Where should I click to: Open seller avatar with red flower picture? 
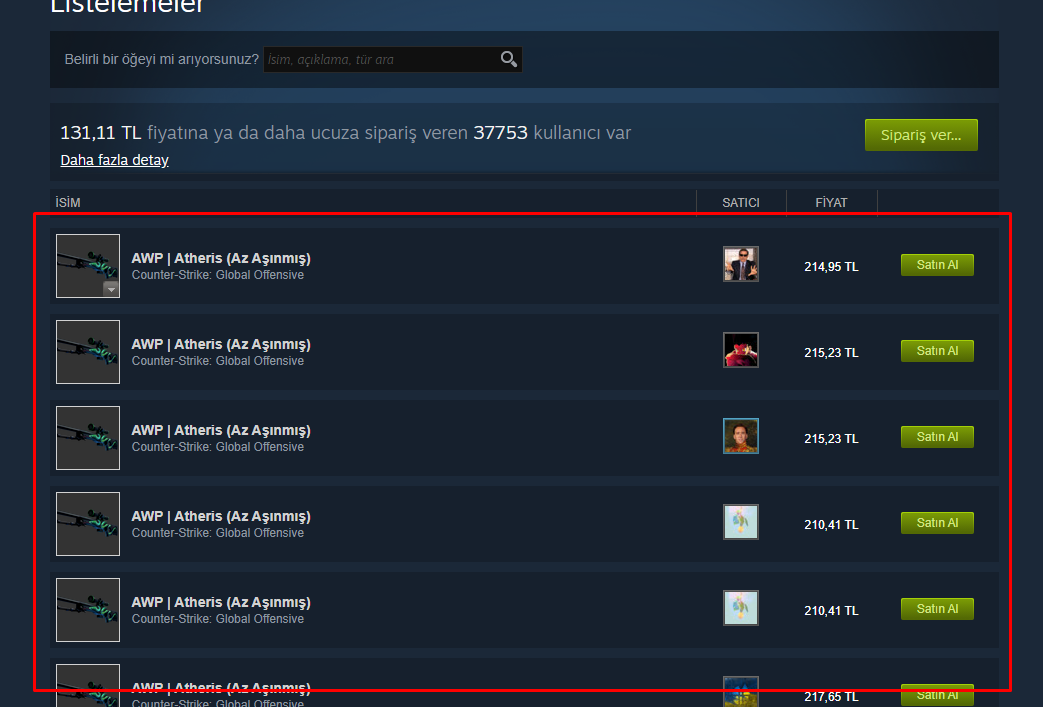point(740,350)
